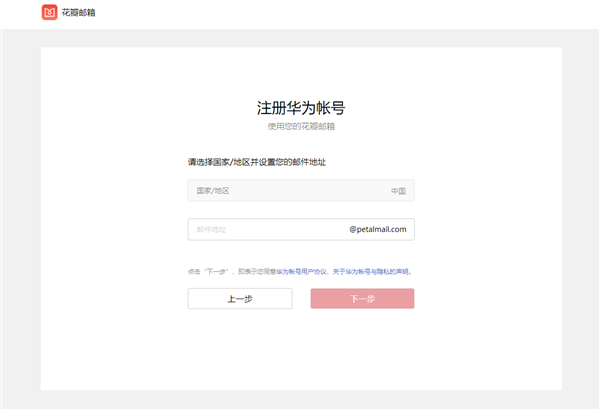Viewport: 600px width, 410px height.
Task: Click the 国家/地区 label inside the selector
Action: (x=211, y=190)
